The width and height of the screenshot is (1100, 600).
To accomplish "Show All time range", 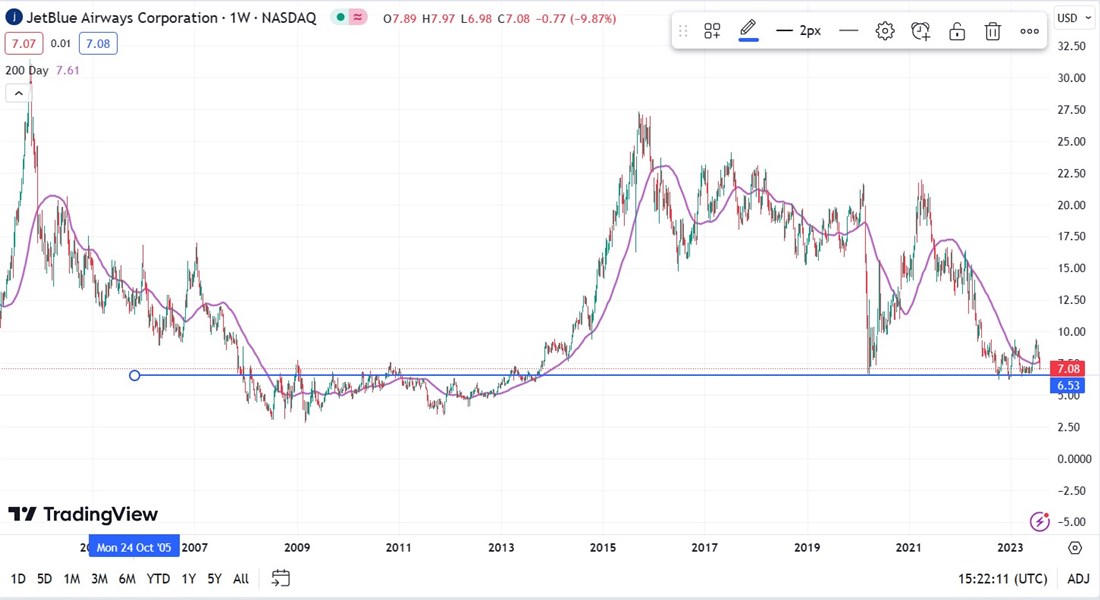I will point(241,579).
